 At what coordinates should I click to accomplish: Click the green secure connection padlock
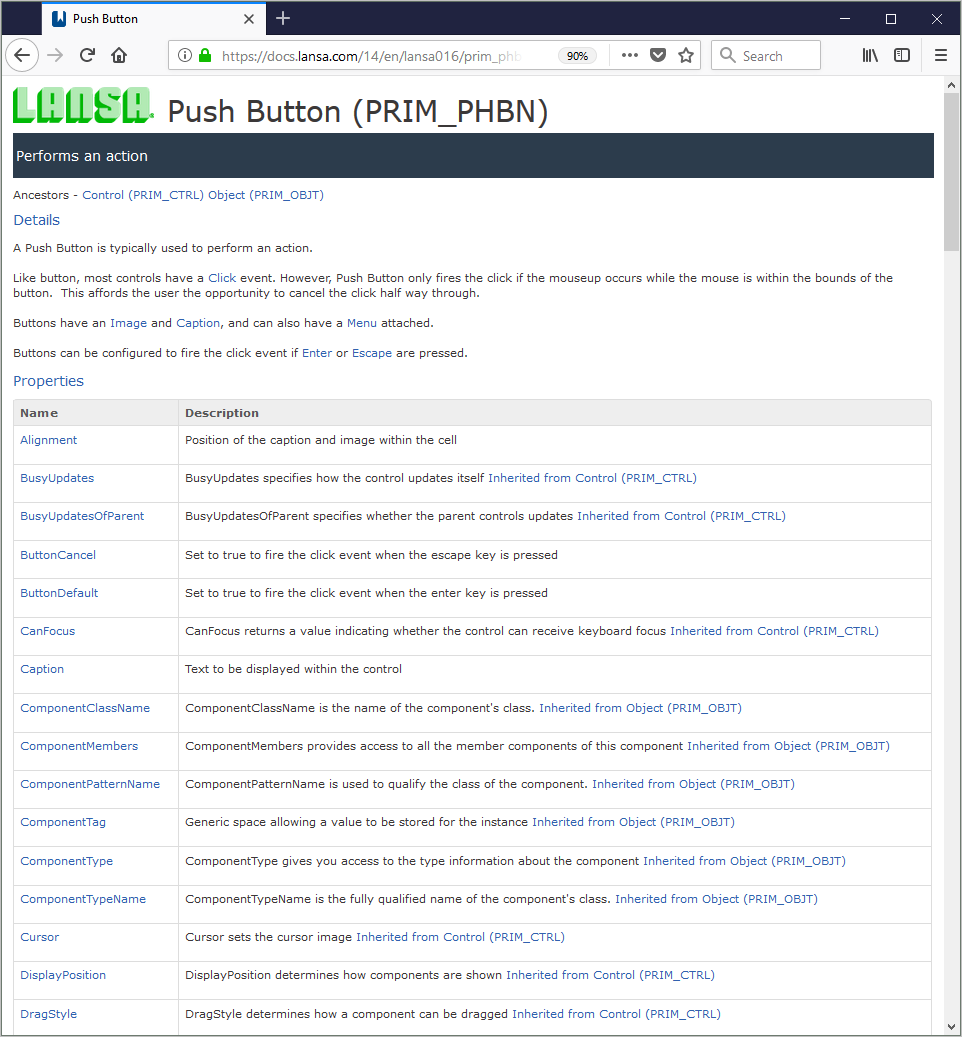pos(205,56)
